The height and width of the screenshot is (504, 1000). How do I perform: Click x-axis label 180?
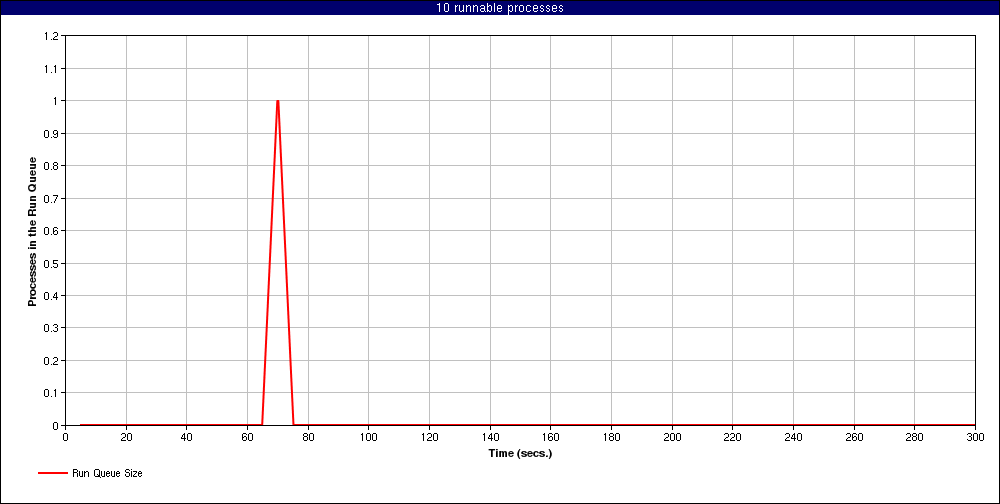pos(611,437)
